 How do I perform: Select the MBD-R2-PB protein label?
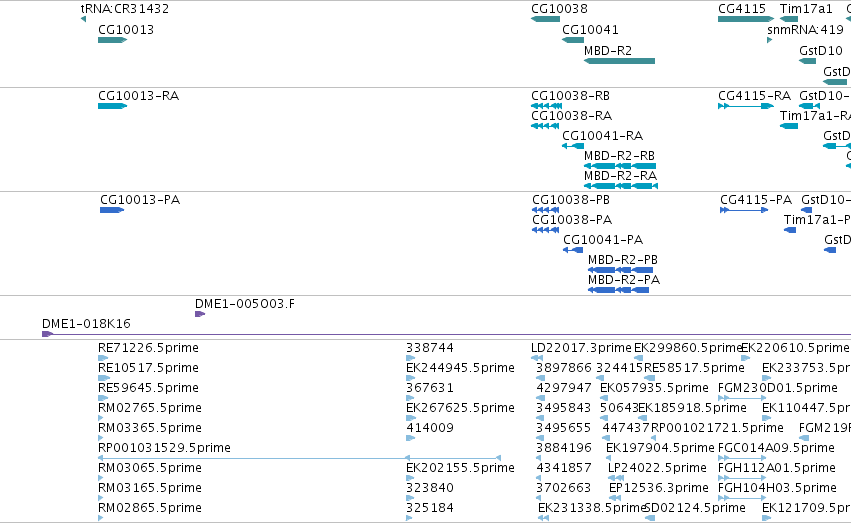tap(623, 260)
